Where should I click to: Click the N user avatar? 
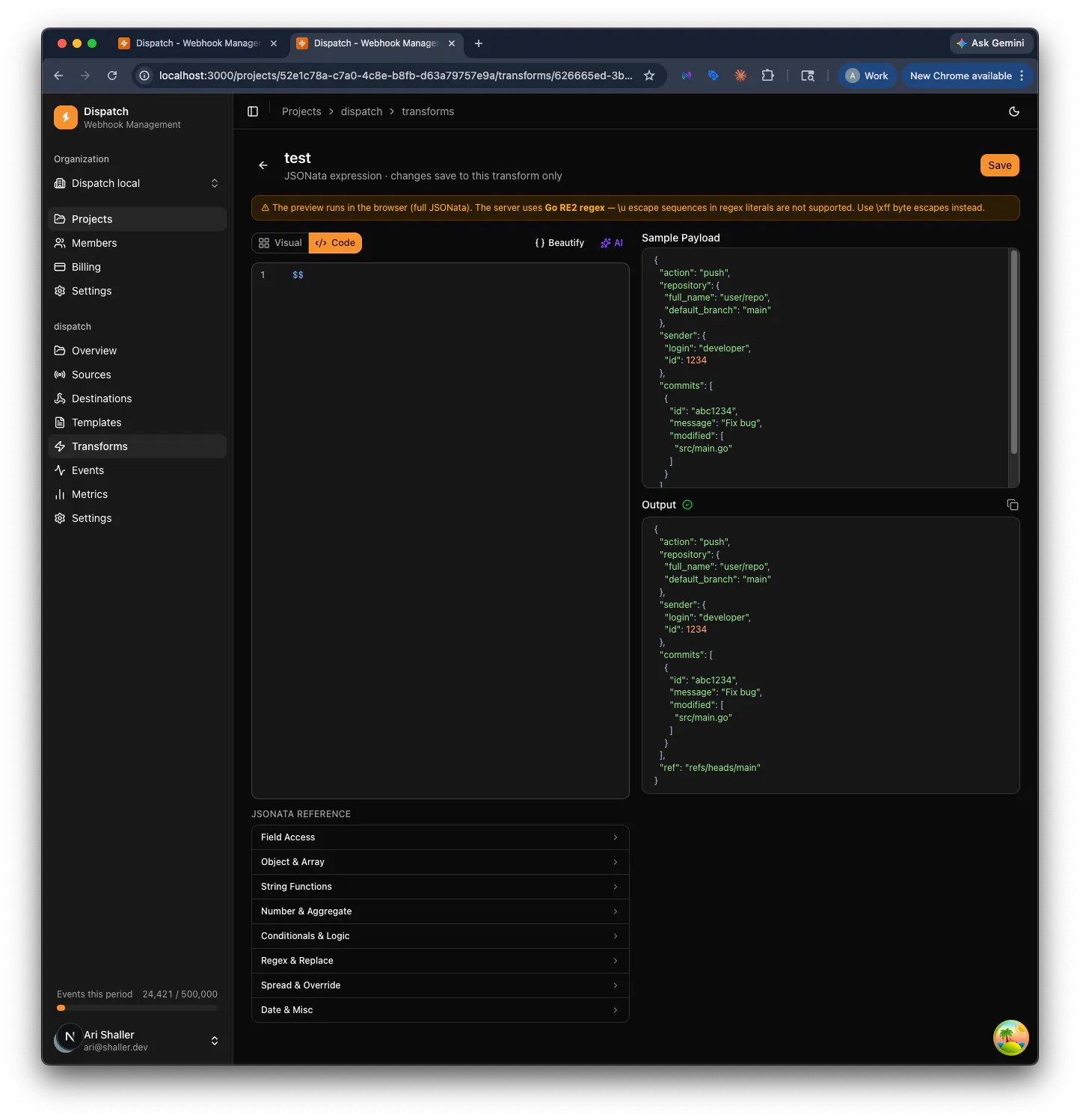70,1037
